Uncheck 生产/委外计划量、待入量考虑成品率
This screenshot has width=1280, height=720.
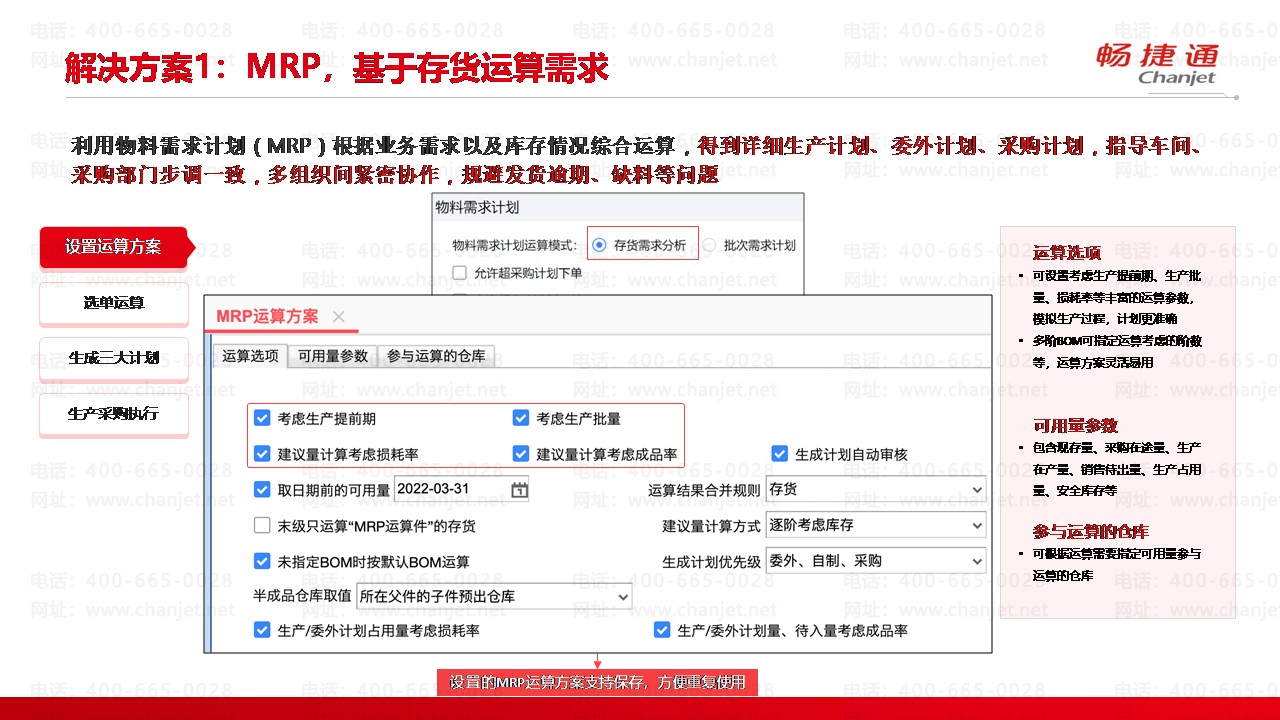pos(662,630)
